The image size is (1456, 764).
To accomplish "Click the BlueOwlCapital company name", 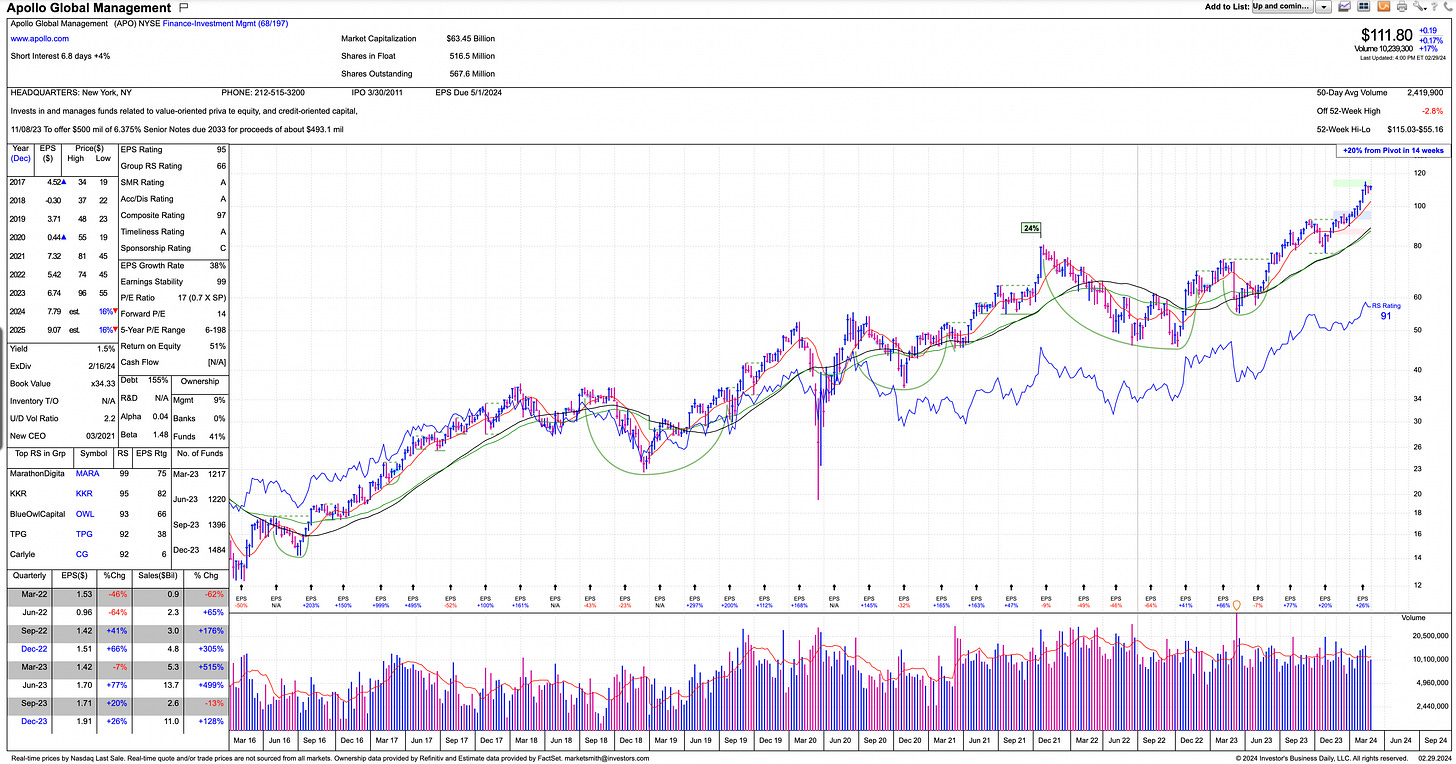I will [x=38, y=514].
